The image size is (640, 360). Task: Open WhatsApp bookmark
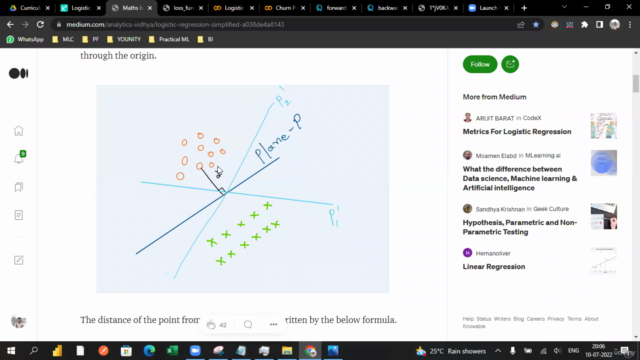tap(25, 39)
